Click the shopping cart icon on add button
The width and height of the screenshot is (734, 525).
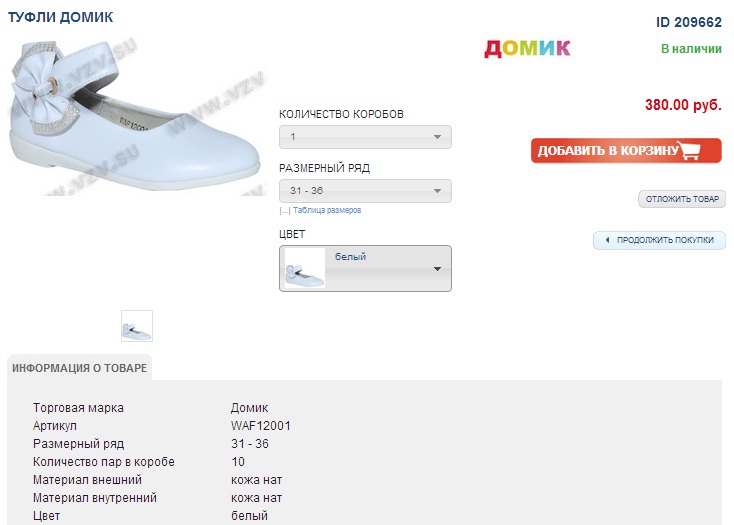click(690, 150)
